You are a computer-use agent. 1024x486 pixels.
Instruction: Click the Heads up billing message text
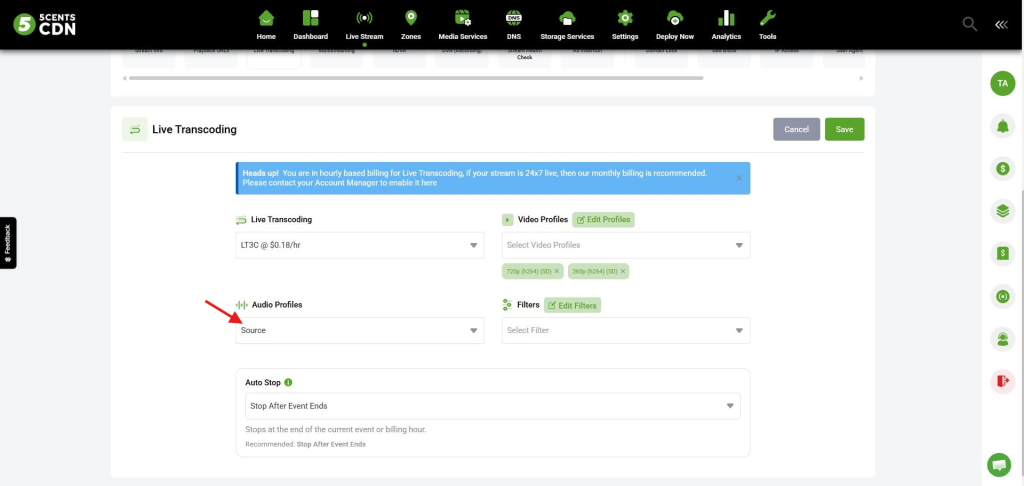click(x=475, y=178)
